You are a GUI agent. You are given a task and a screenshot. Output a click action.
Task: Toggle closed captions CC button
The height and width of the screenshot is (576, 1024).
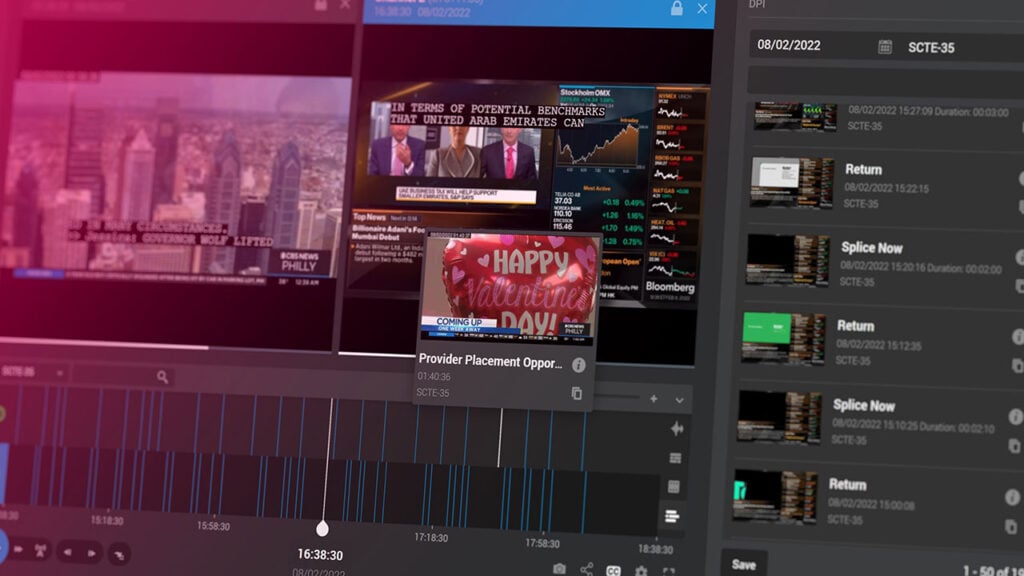point(613,571)
